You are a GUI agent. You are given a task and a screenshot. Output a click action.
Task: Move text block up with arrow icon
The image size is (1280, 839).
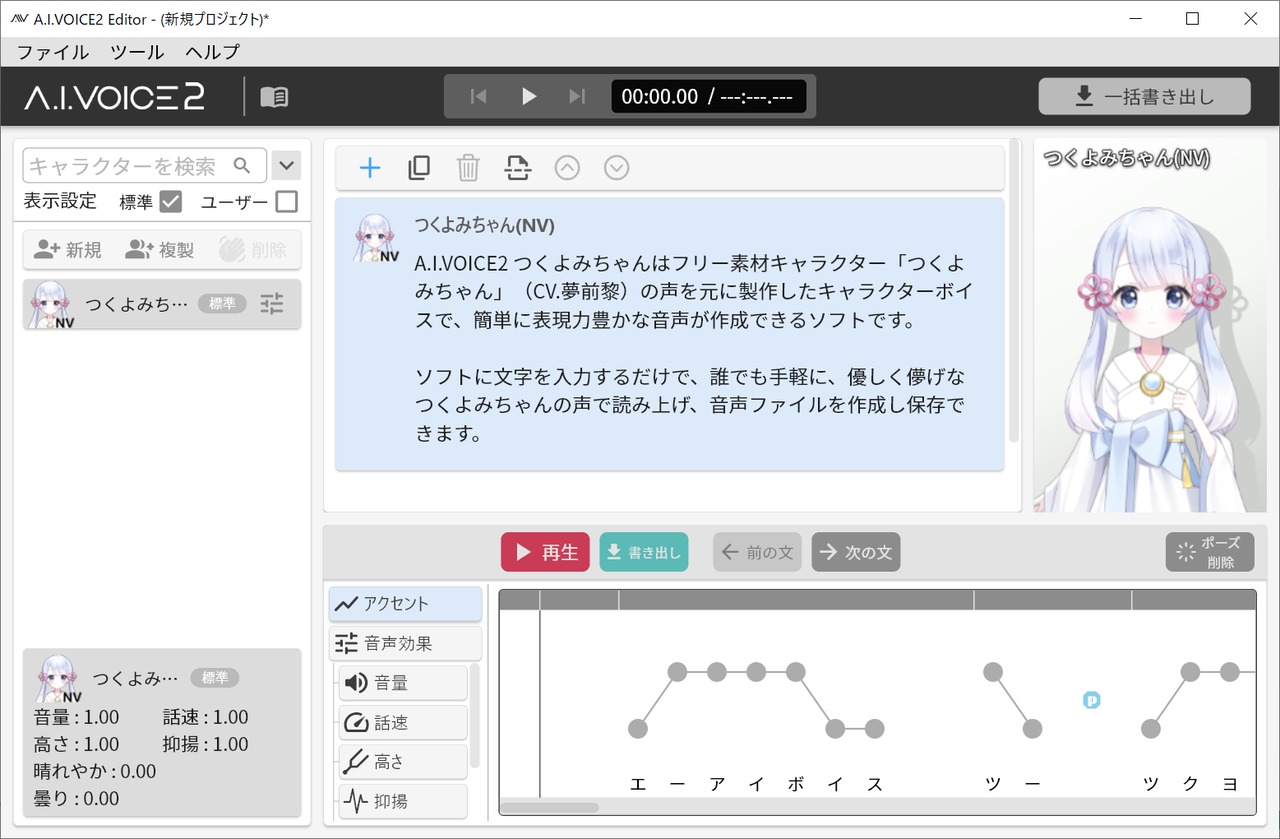click(x=567, y=168)
